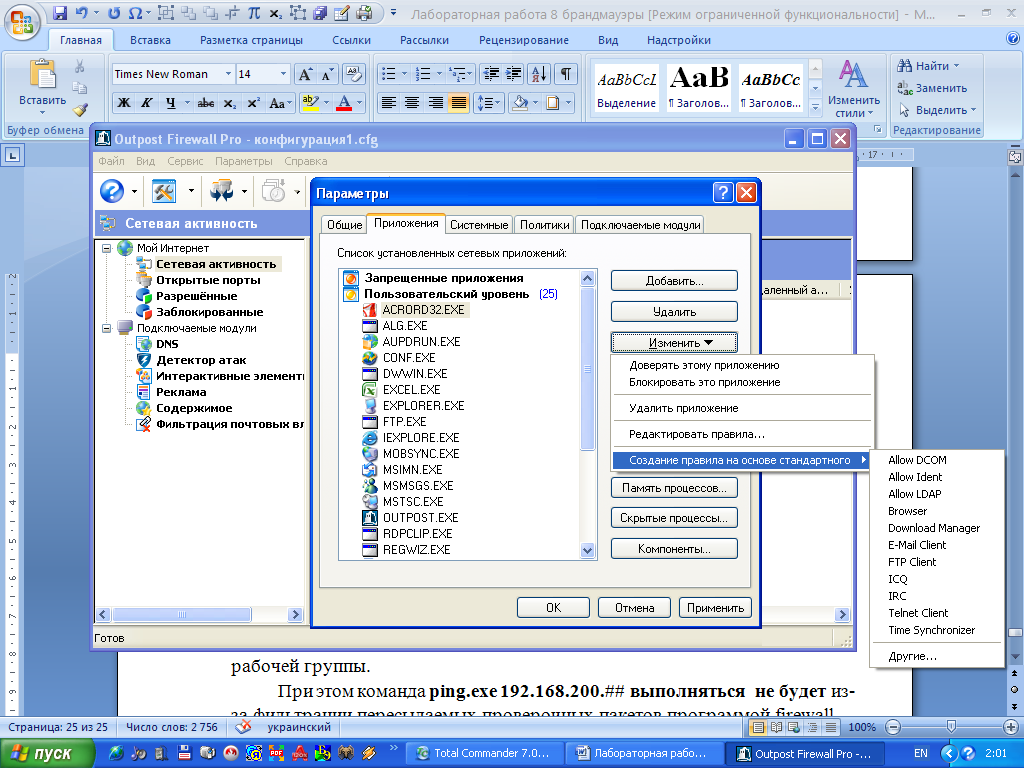
Task: Switch to Print Layout view in Word status bar
Action: (758, 727)
